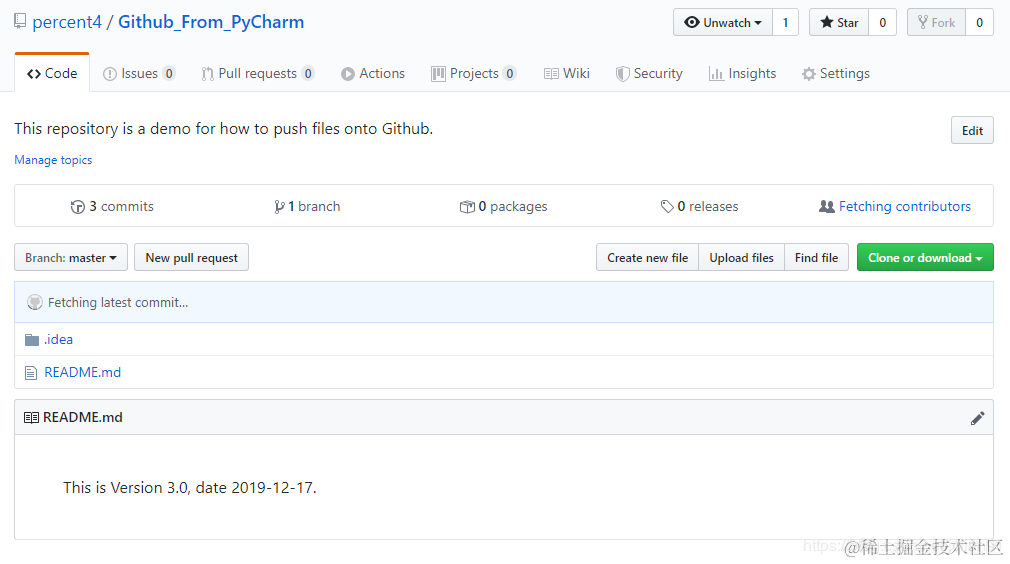The width and height of the screenshot is (1010, 564).
Task: View the 1 branch list
Action: (x=307, y=206)
